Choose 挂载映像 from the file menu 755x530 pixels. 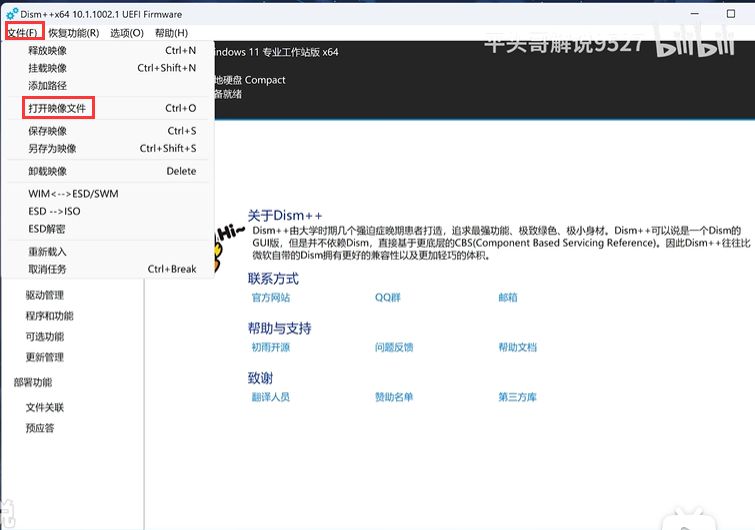point(48,68)
